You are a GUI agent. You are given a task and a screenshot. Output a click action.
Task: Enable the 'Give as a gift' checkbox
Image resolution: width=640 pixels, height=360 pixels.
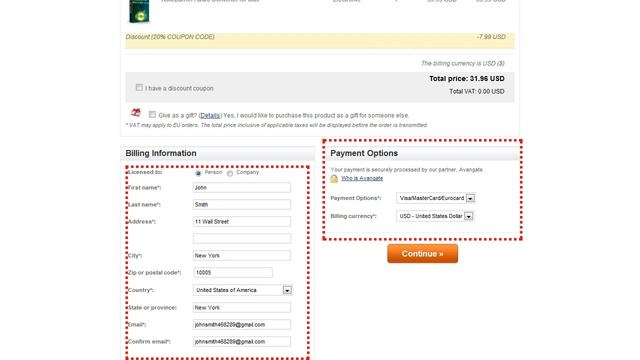click(x=152, y=114)
